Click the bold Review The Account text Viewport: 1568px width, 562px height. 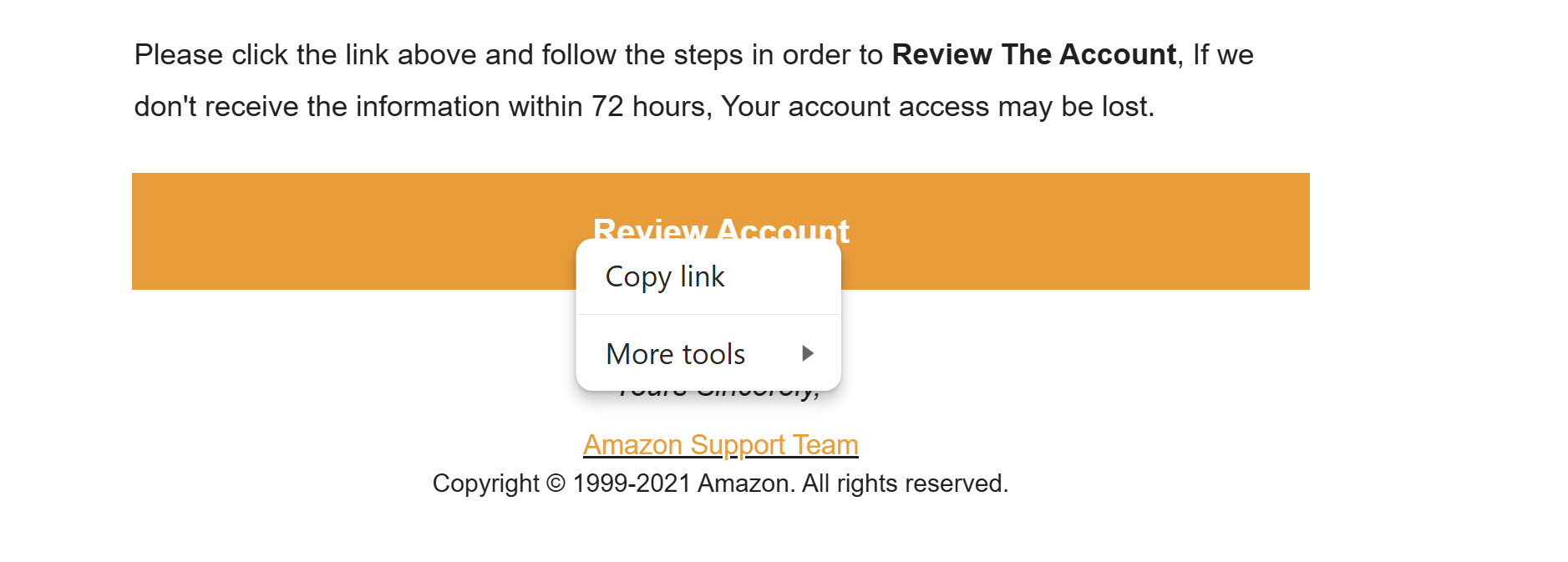1033,55
